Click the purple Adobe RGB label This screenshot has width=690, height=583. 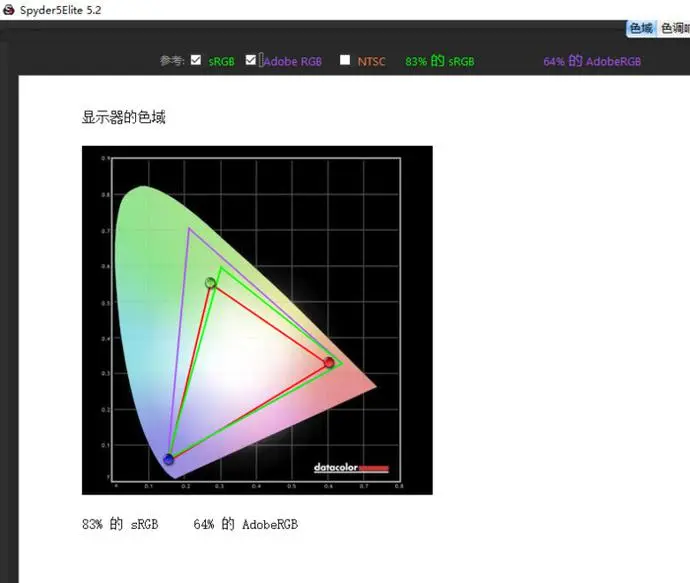(x=293, y=61)
